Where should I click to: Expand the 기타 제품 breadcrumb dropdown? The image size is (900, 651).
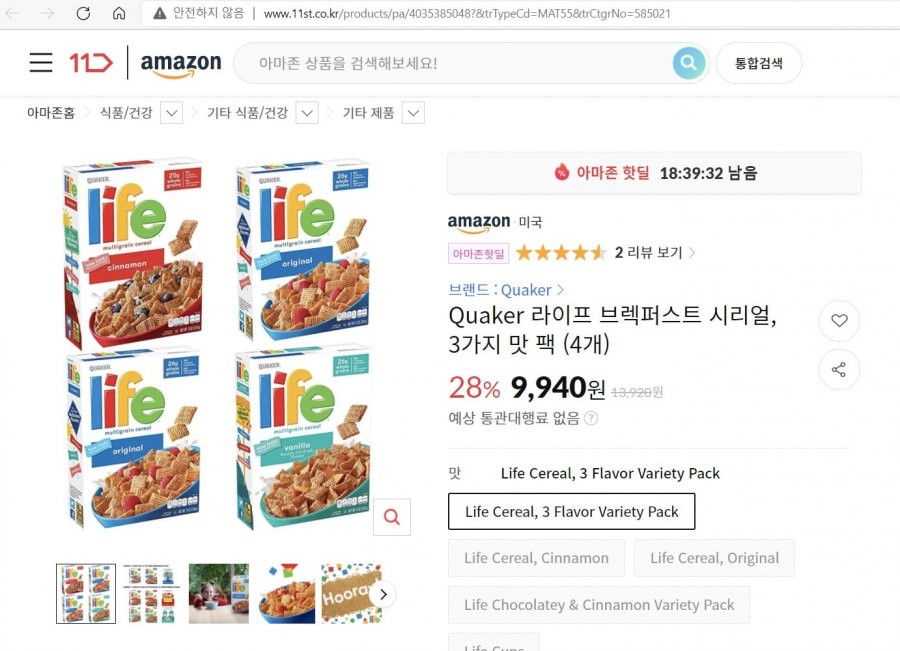414,113
